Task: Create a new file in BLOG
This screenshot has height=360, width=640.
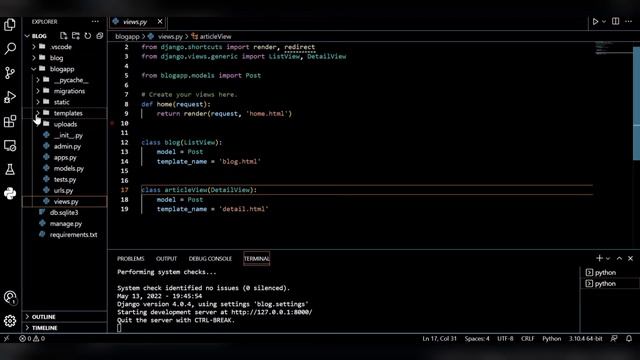Action: click(64, 36)
